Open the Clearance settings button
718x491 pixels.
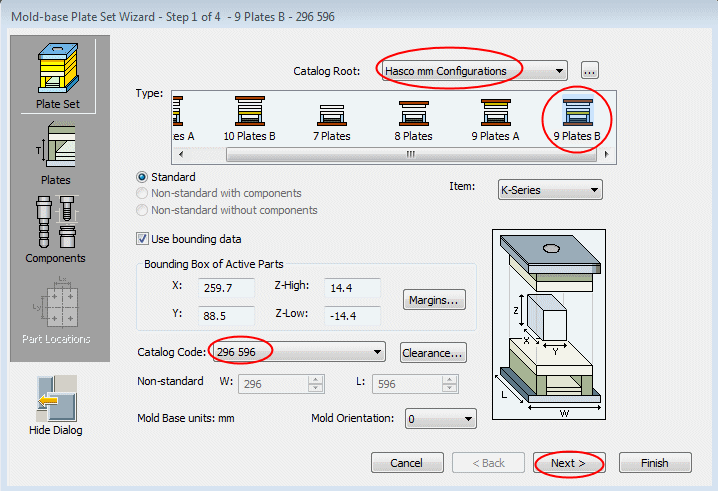pyautogui.click(x=433, y=352)
